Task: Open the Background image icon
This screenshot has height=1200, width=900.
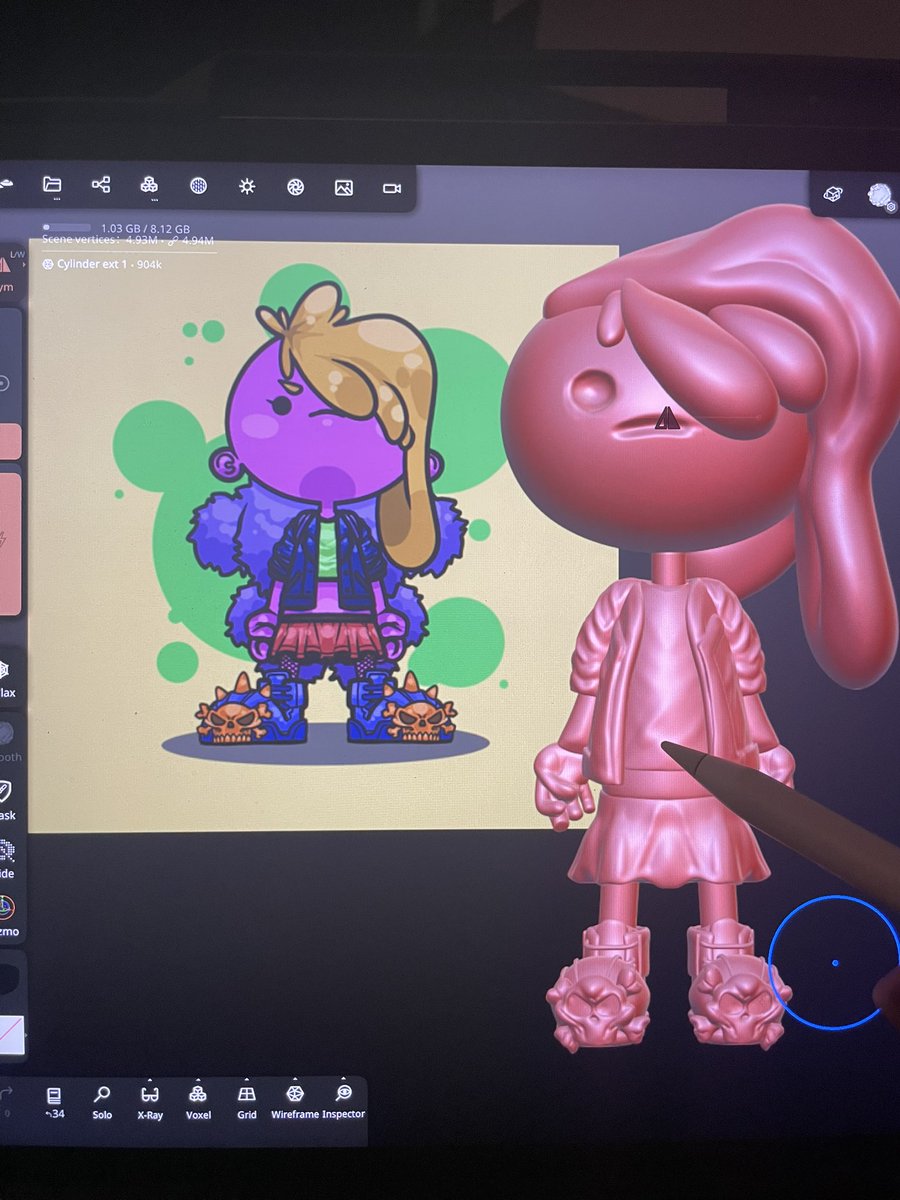Action: coord(342,187)
